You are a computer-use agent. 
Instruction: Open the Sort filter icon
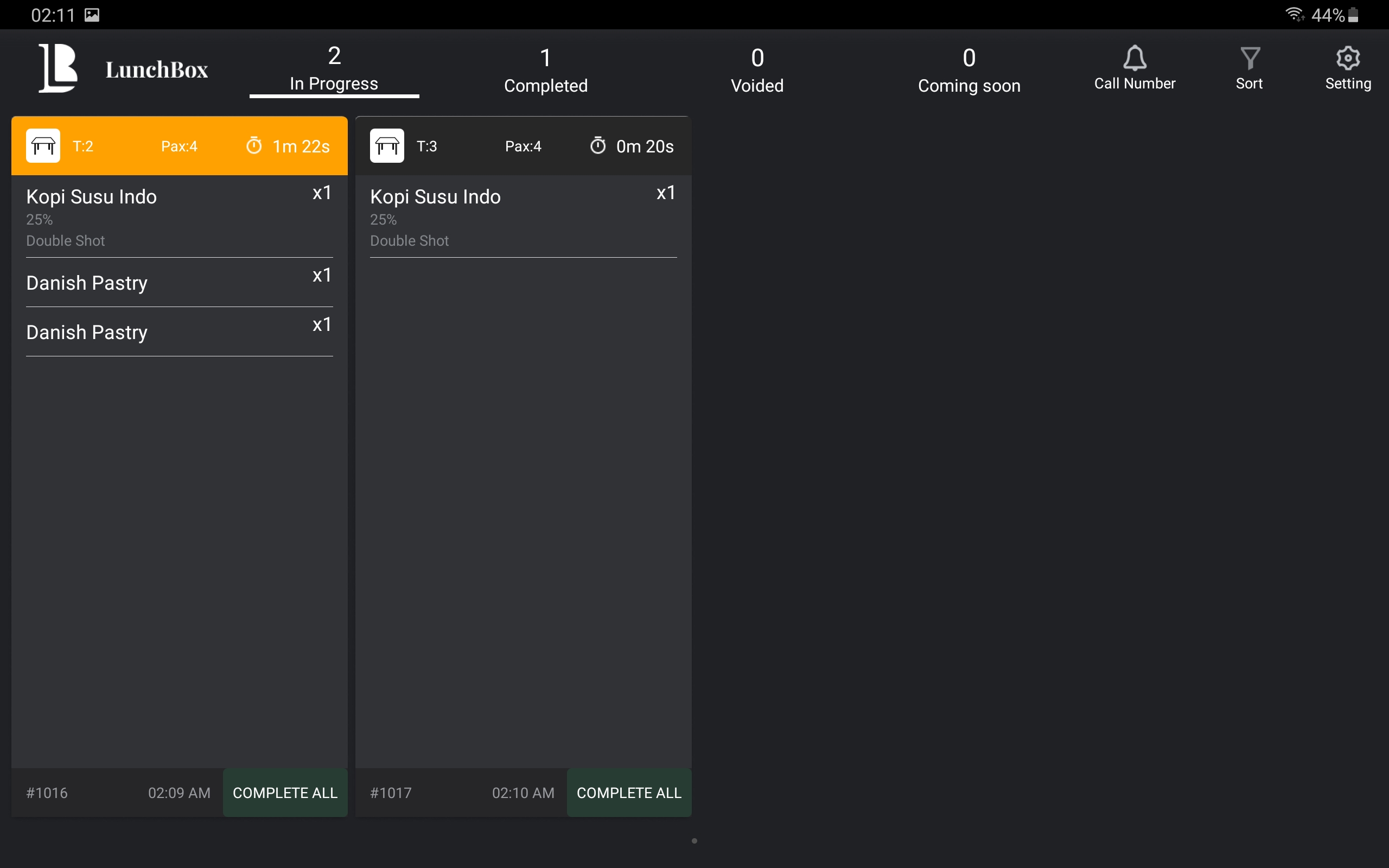(1250, 58)
